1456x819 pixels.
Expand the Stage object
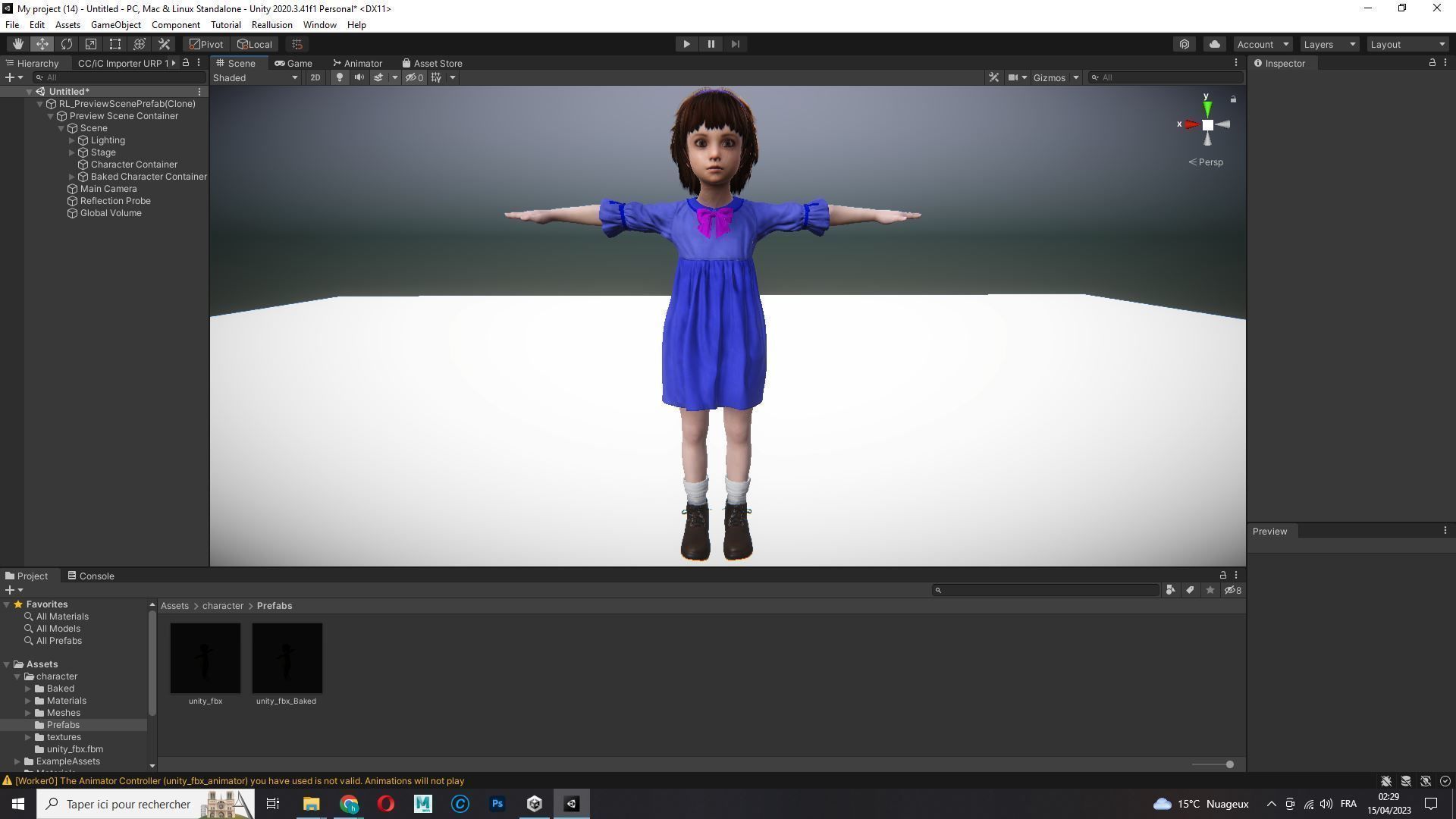(72, 152)
